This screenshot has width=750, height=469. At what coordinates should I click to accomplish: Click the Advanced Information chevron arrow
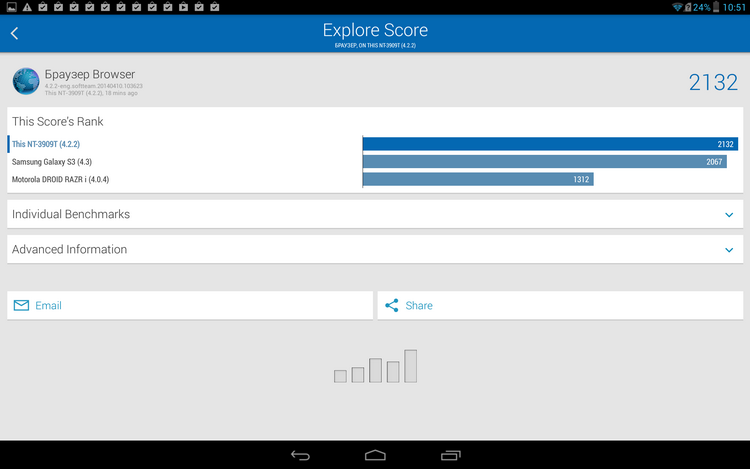click(x=729, y=250)
